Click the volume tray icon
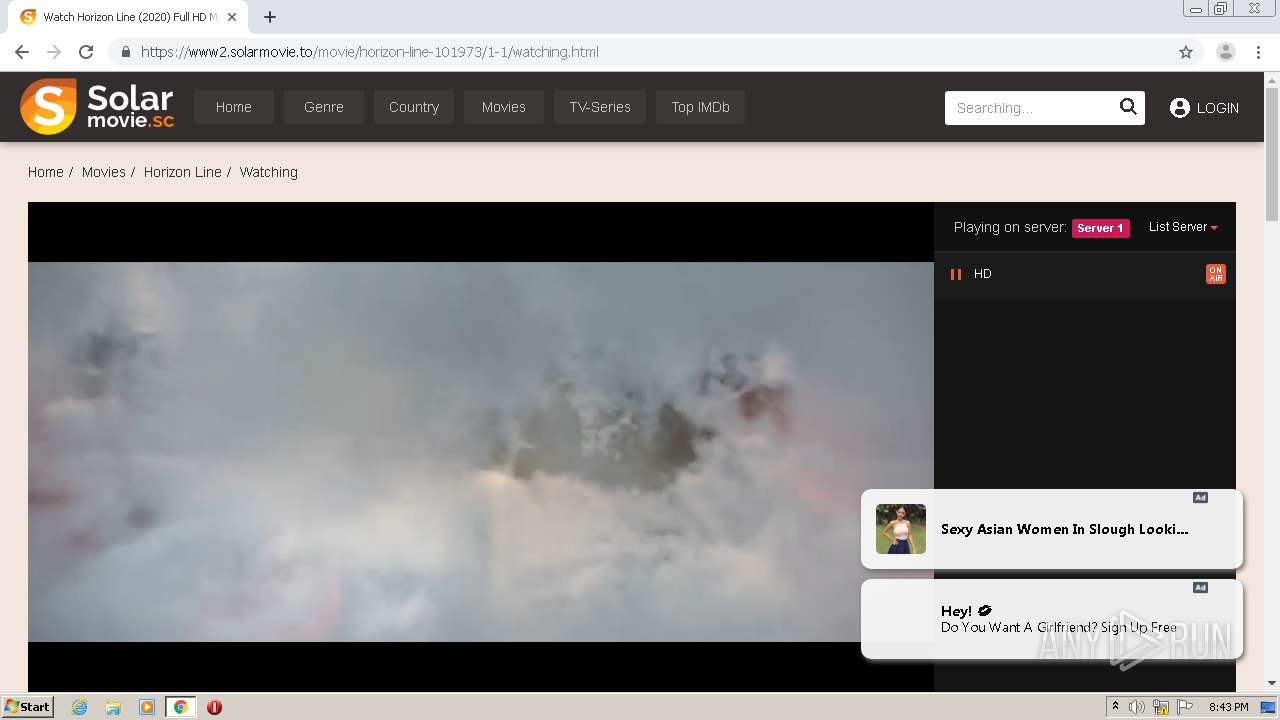The image size is (1280, 720). tap(1137, 707)
